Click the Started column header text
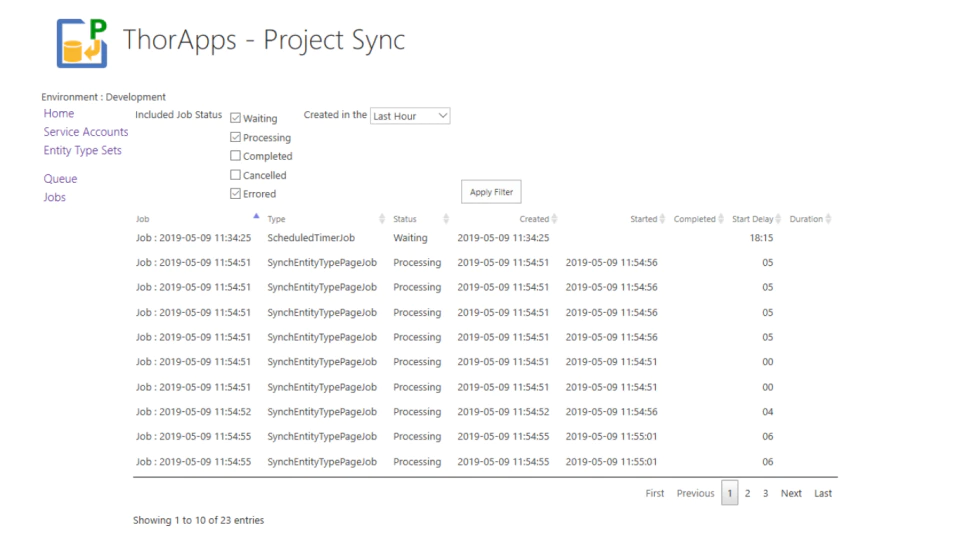This screenshot has height=540, width=960. 643,219
